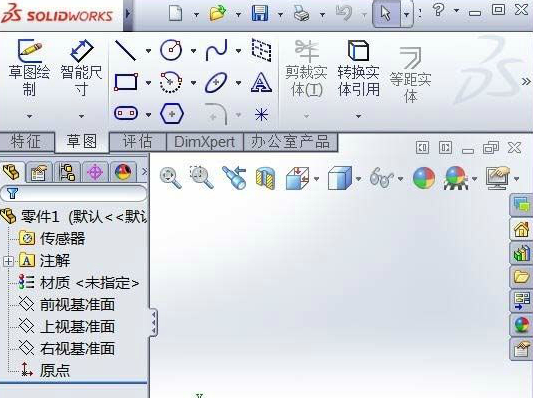533x398 pixels.
Task: Click the feature tree filter field
Action: (x=74, y=193)
